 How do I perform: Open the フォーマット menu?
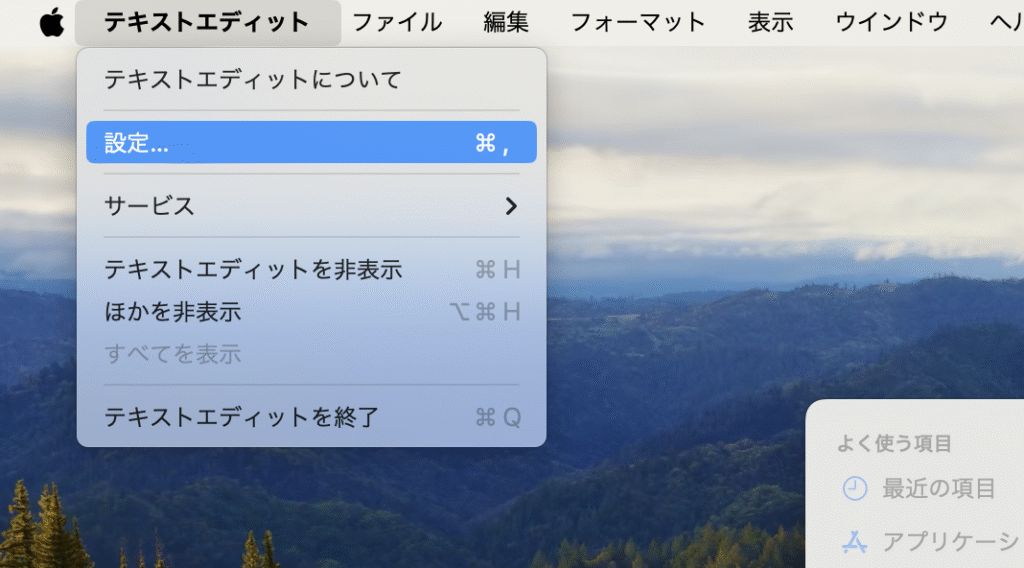pyautogui.click(x=638, y=22)
